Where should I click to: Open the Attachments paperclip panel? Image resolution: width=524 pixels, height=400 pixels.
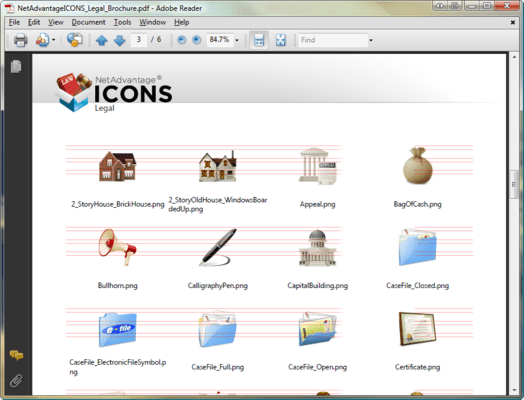(16, 380)
